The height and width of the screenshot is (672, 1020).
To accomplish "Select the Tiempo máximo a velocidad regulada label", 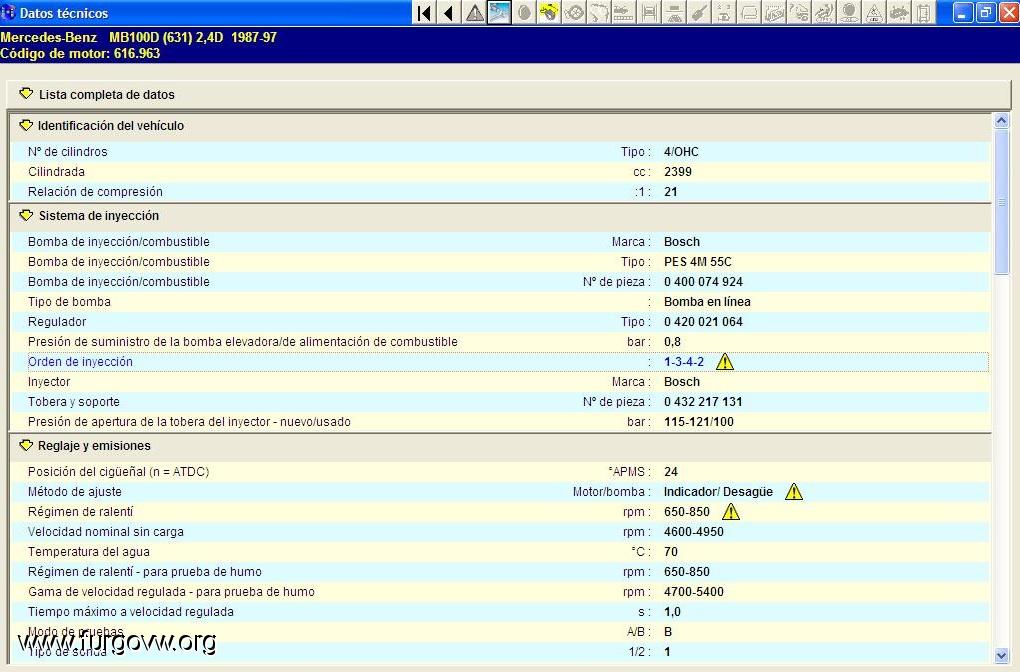I will click(131, 612).
